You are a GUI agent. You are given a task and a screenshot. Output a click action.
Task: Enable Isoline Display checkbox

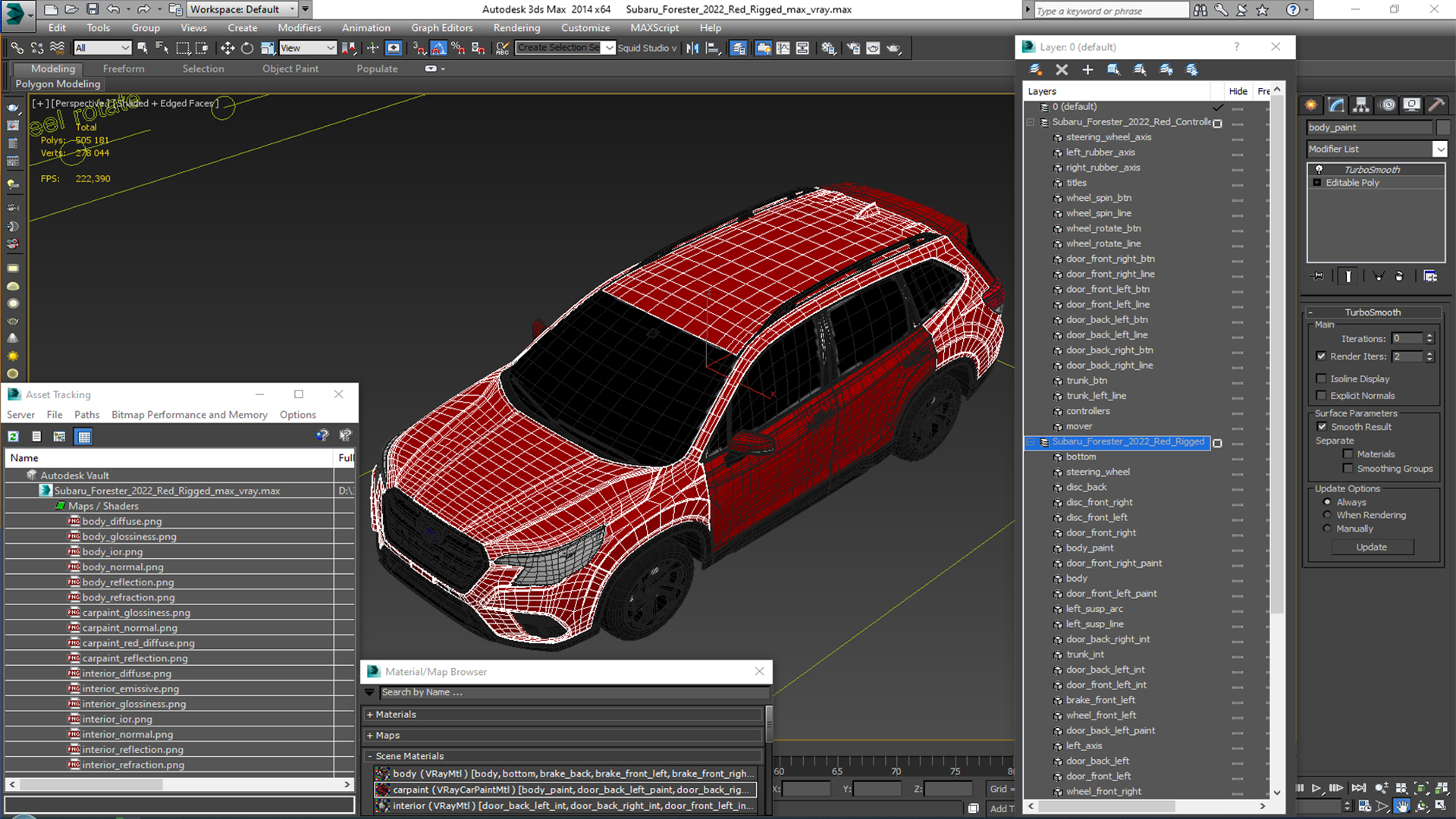coord(1322,378)
